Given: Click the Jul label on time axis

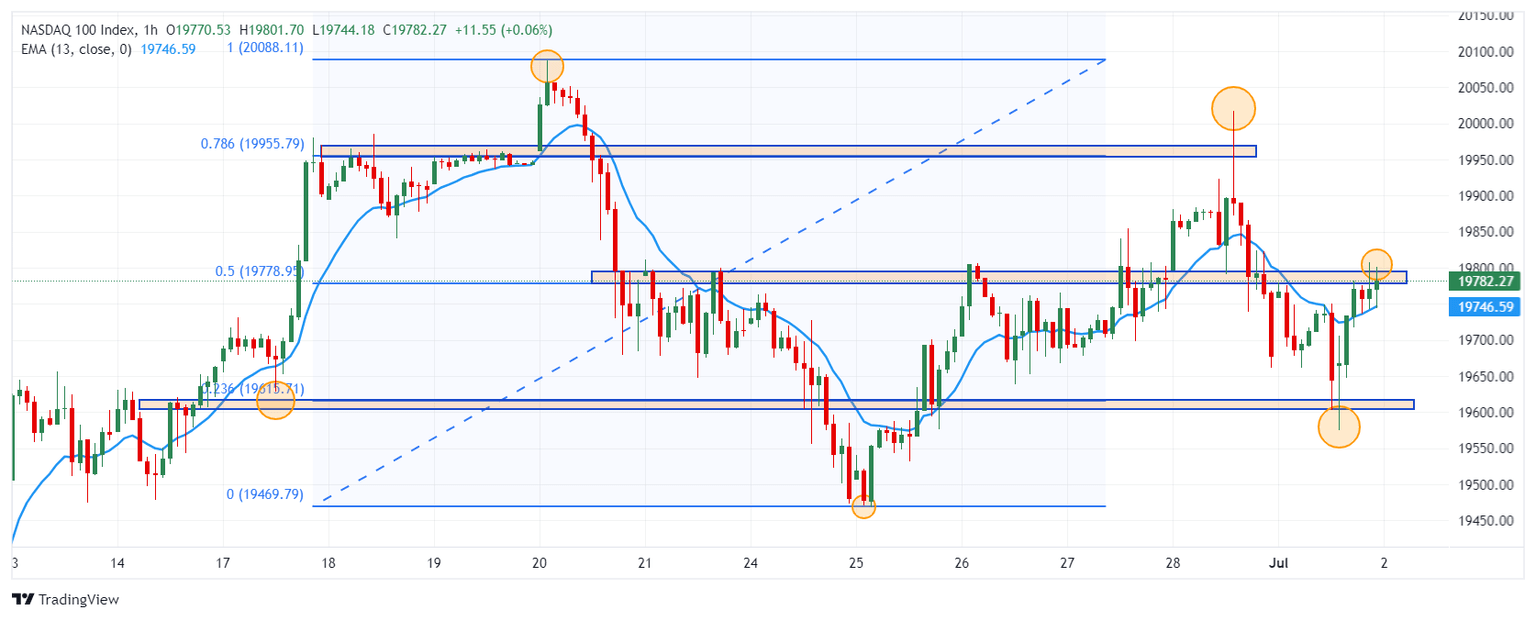Looking at the screenshot, I should (x=1278, y=562).
